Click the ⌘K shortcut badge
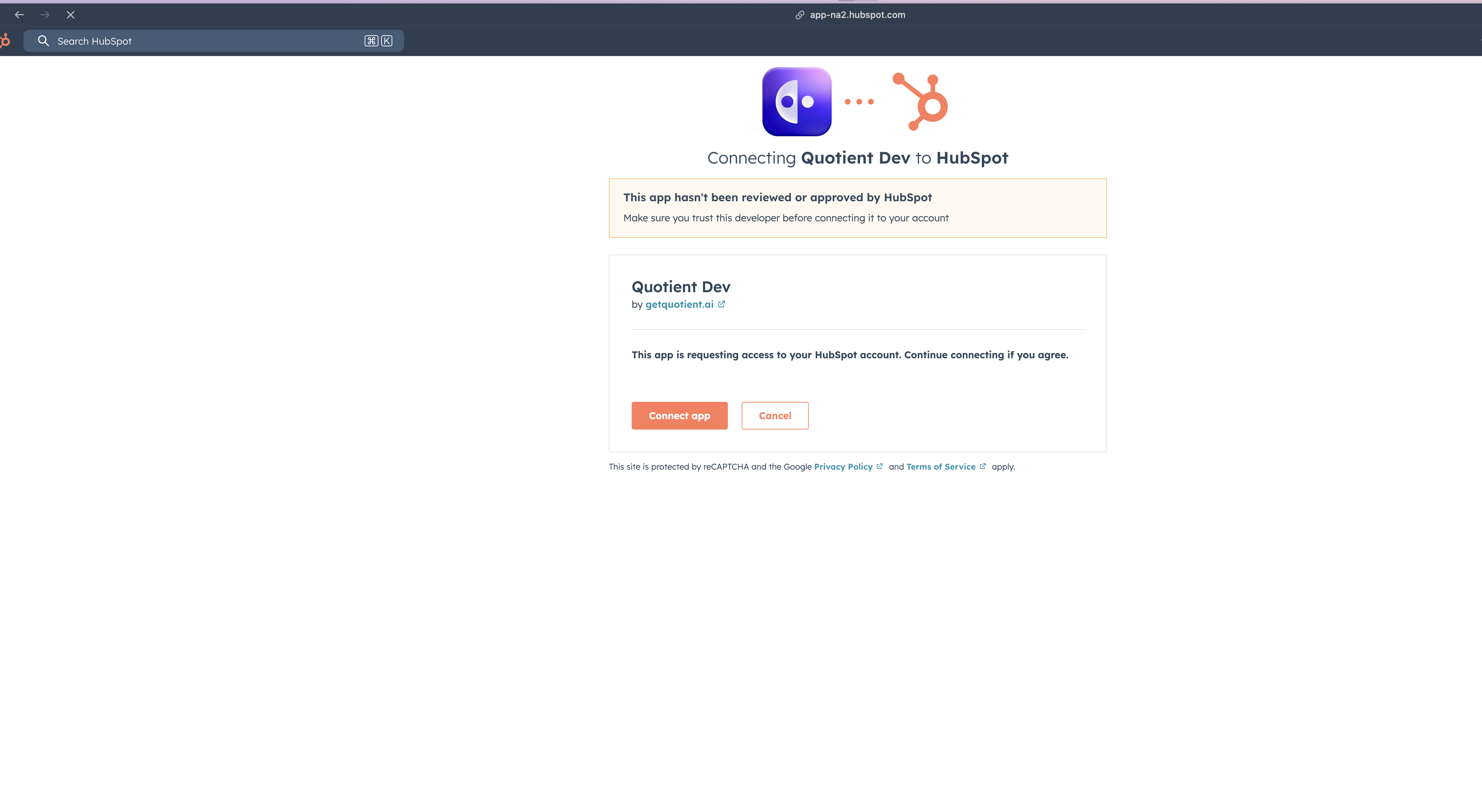This screenshot has height=812, width=1482. (378, 40)
